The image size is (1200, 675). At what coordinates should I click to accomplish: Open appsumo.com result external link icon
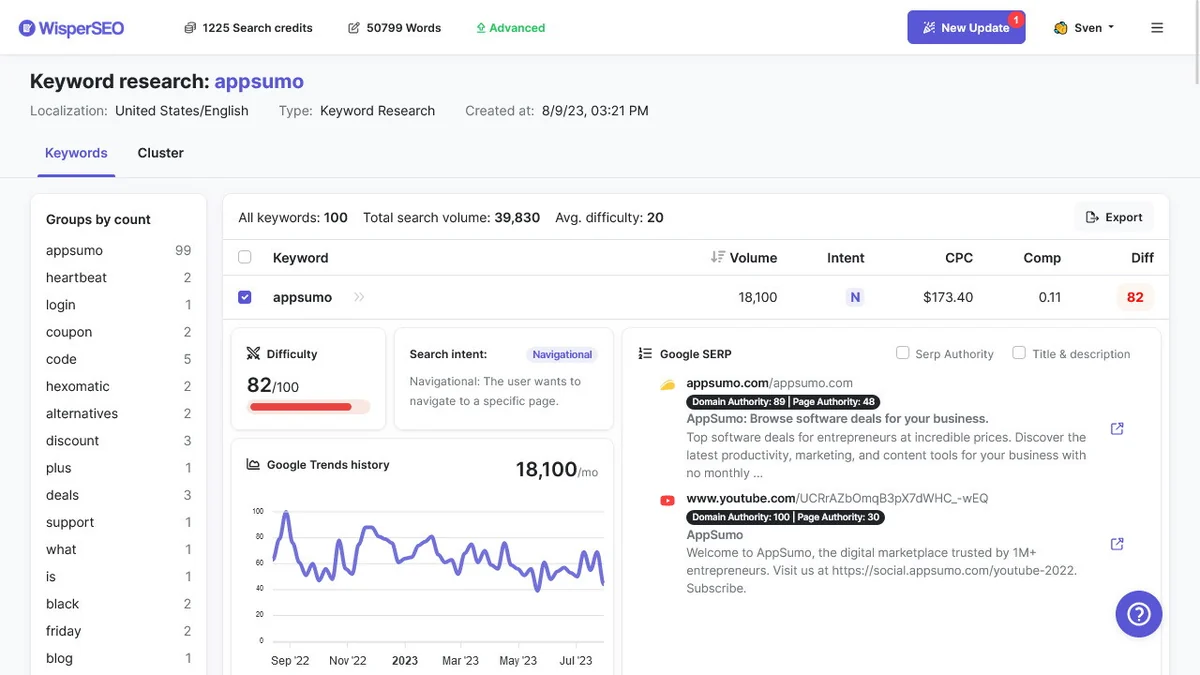point(1117,429)
